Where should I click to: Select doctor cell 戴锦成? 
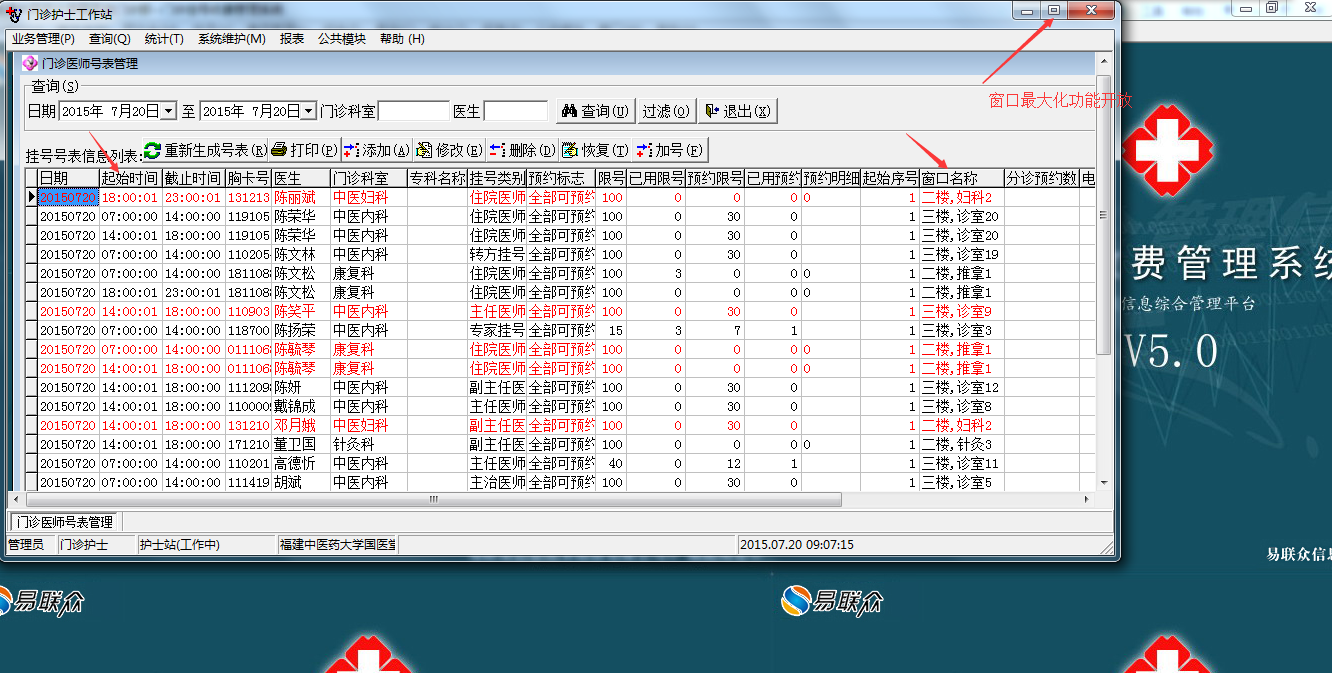(301, 407)
